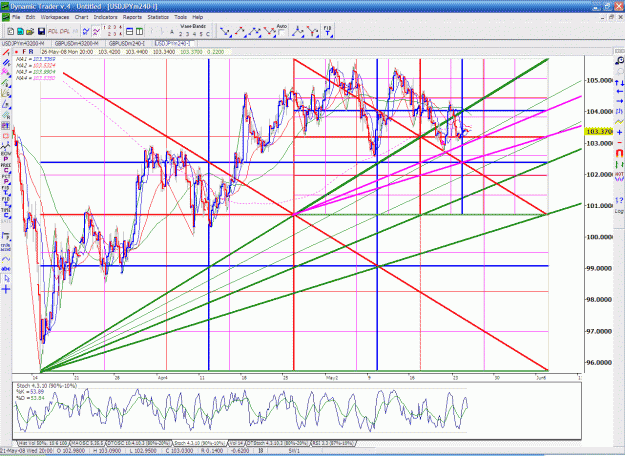Click the FDL toolbar button
The image size is (625, 456).
pos(53,31)
